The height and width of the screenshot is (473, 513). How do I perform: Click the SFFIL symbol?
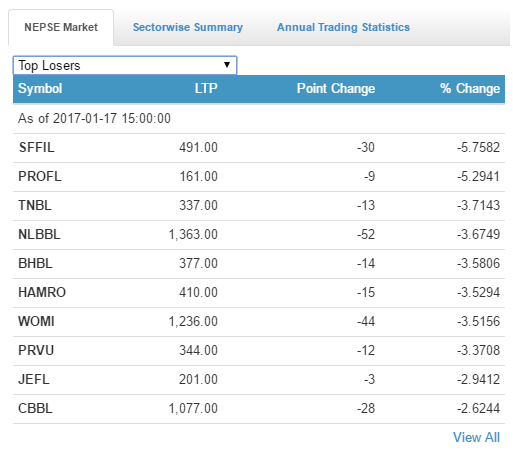[x=36, y=147]
